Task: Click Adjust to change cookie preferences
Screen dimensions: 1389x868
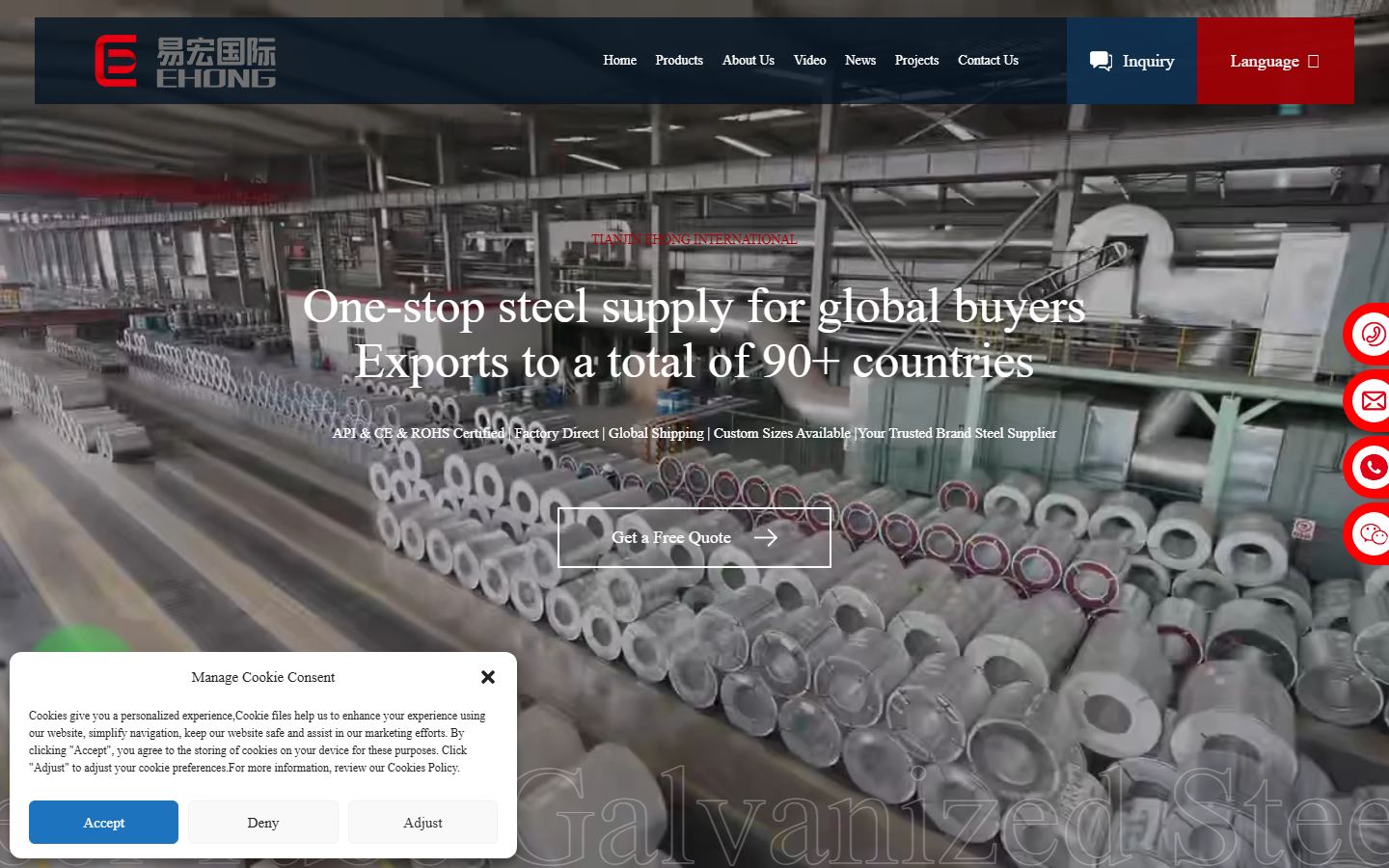Action: tap(422, 822)
